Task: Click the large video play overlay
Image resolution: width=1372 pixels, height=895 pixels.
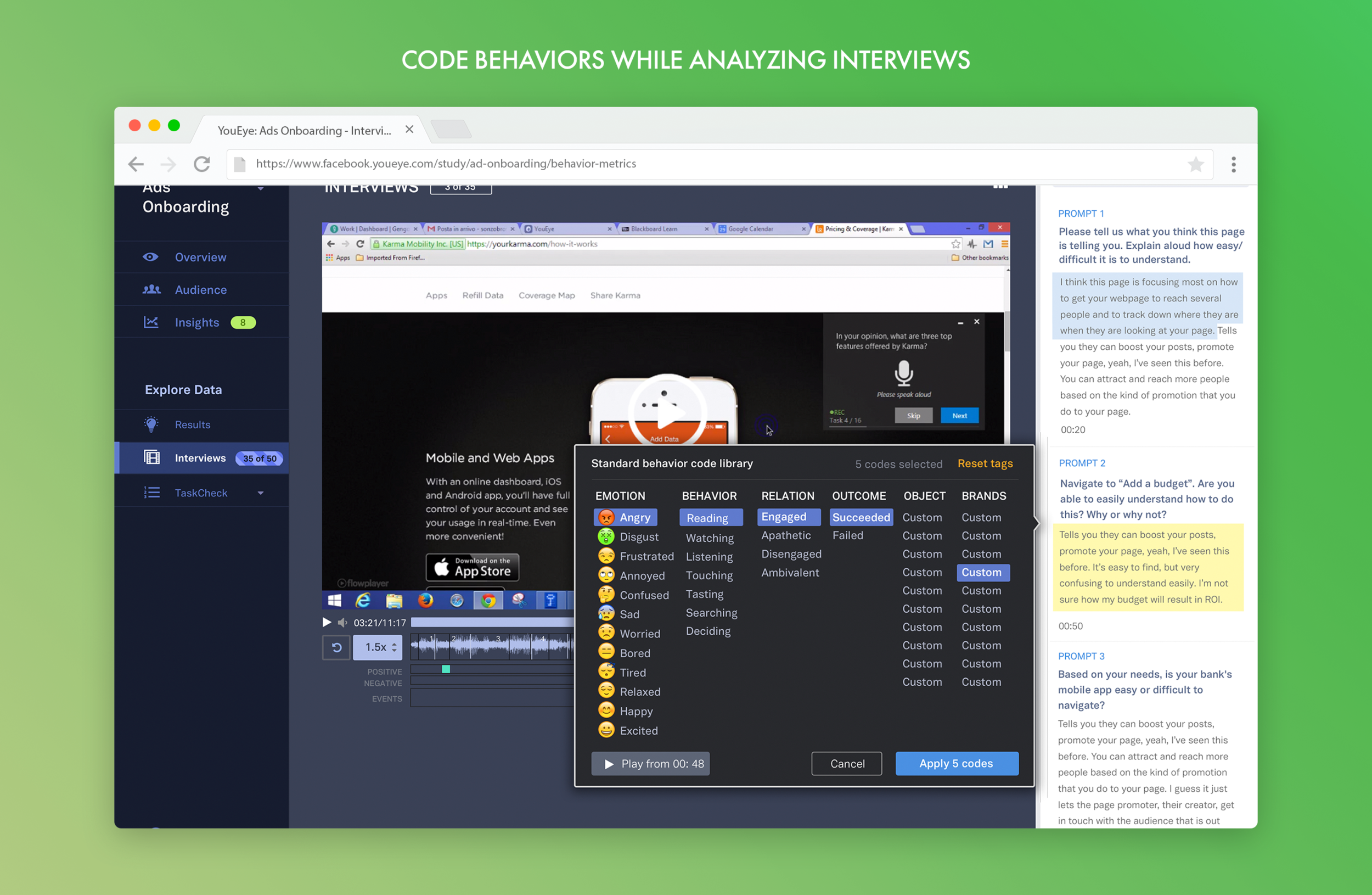Action: pyautogui.click(x=667, y=413)
